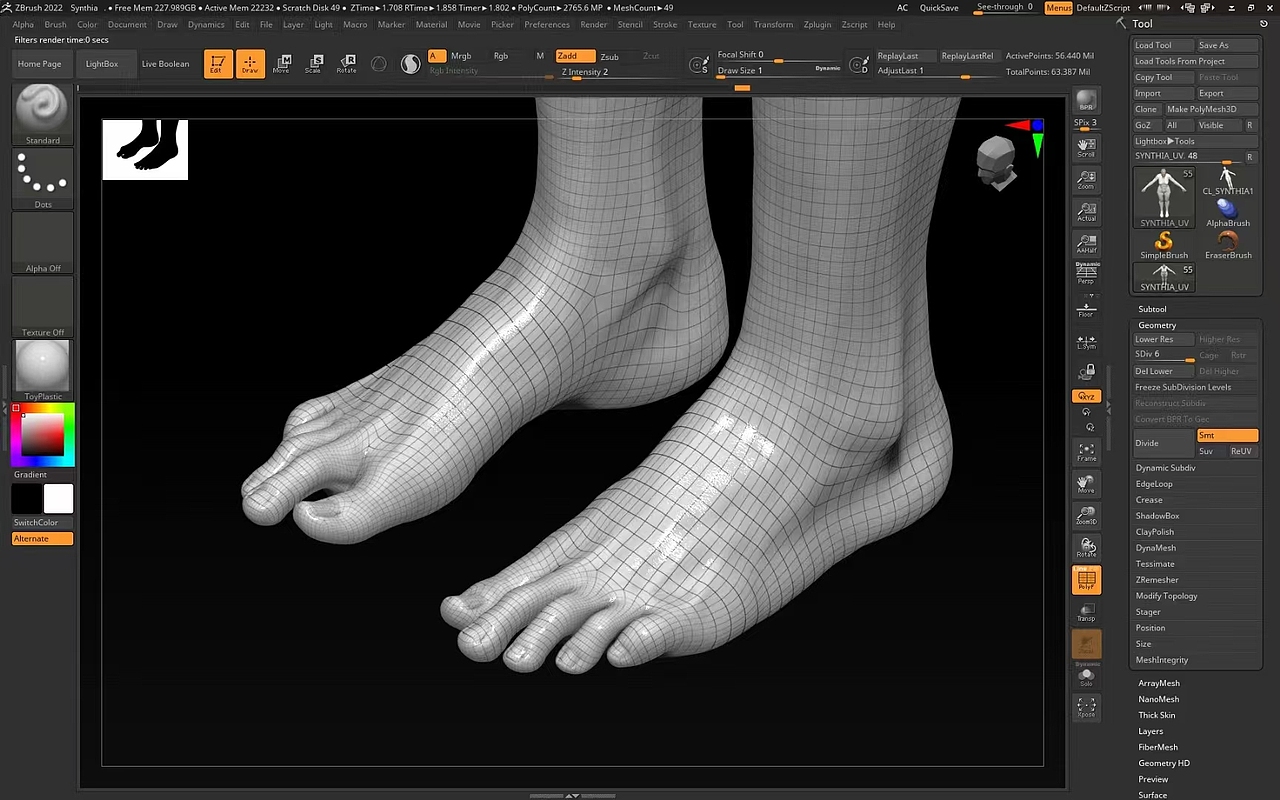
Task: Open the ToyPlastic material picker
Action: pos(42,371)
